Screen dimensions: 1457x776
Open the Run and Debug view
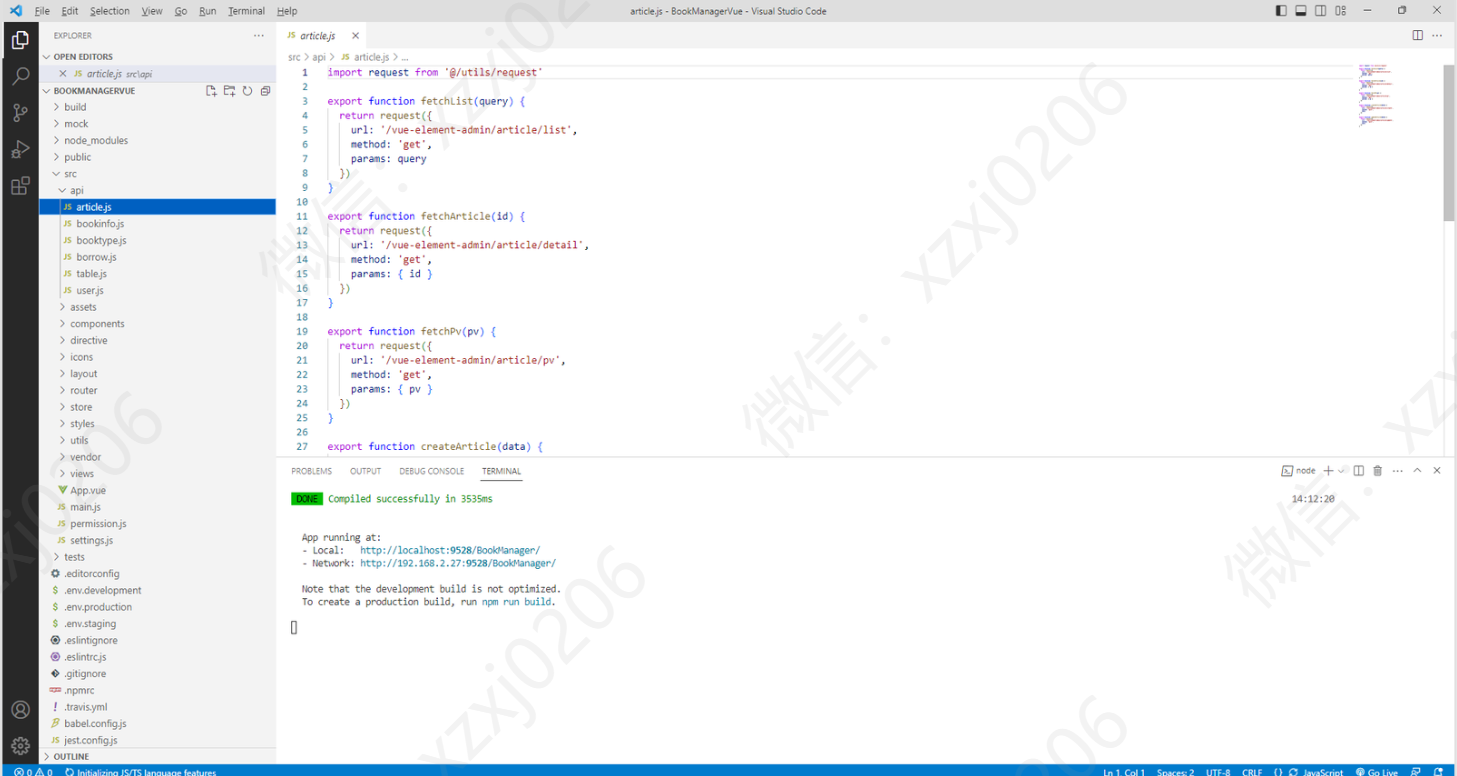coord(20,150)
